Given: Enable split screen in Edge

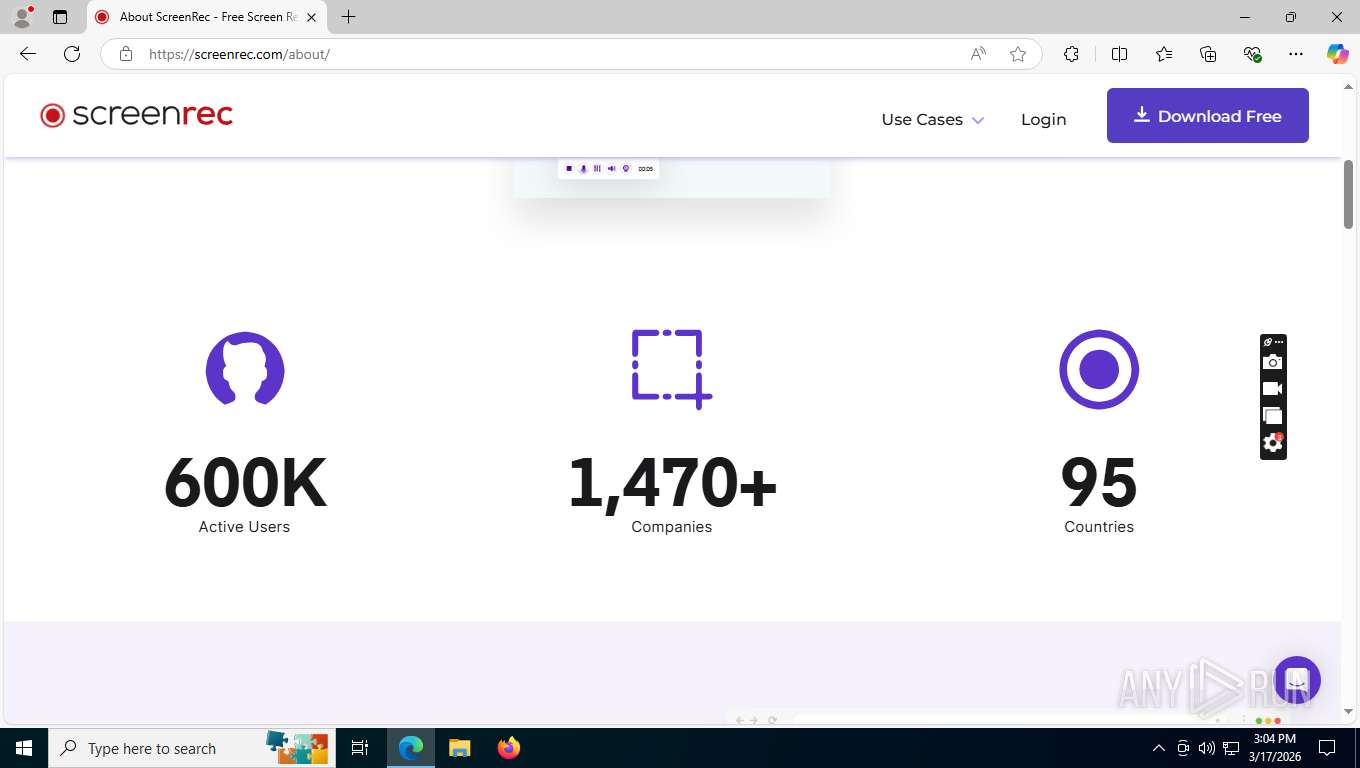Looking at the screenshot, I should pyautogui.click(x=1119, y=54).
